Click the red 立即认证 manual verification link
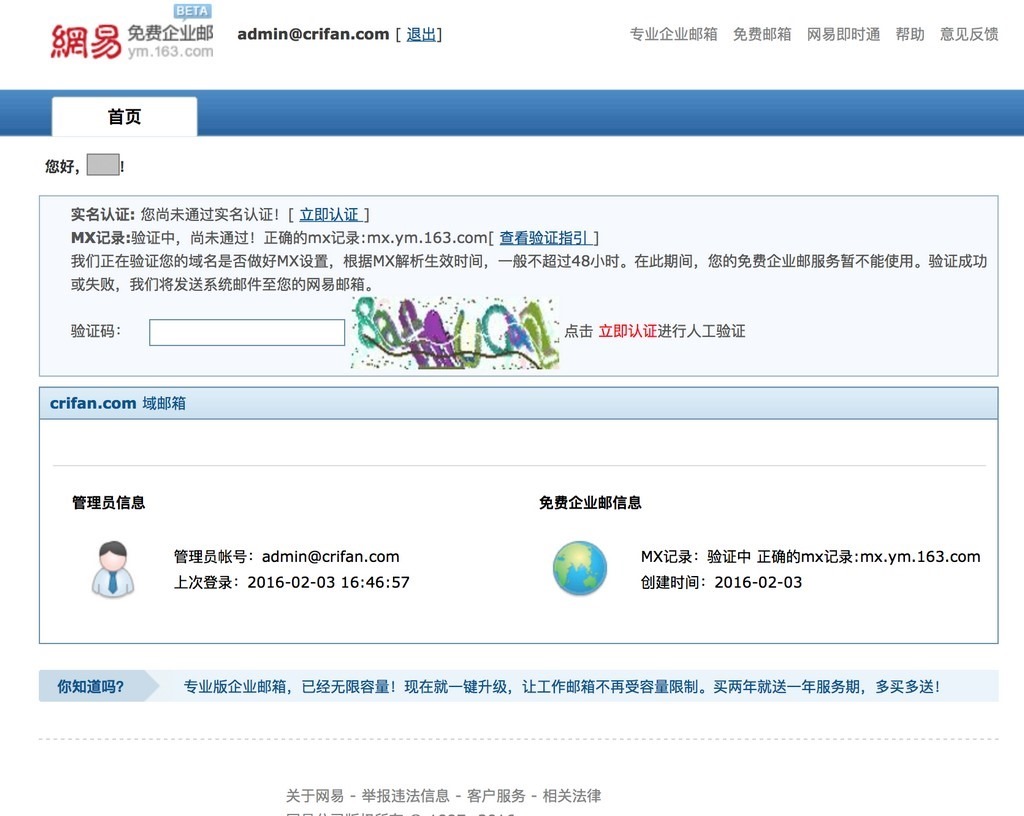The width and height of the screenshot is (1024, 816). (x=628, y=331)
